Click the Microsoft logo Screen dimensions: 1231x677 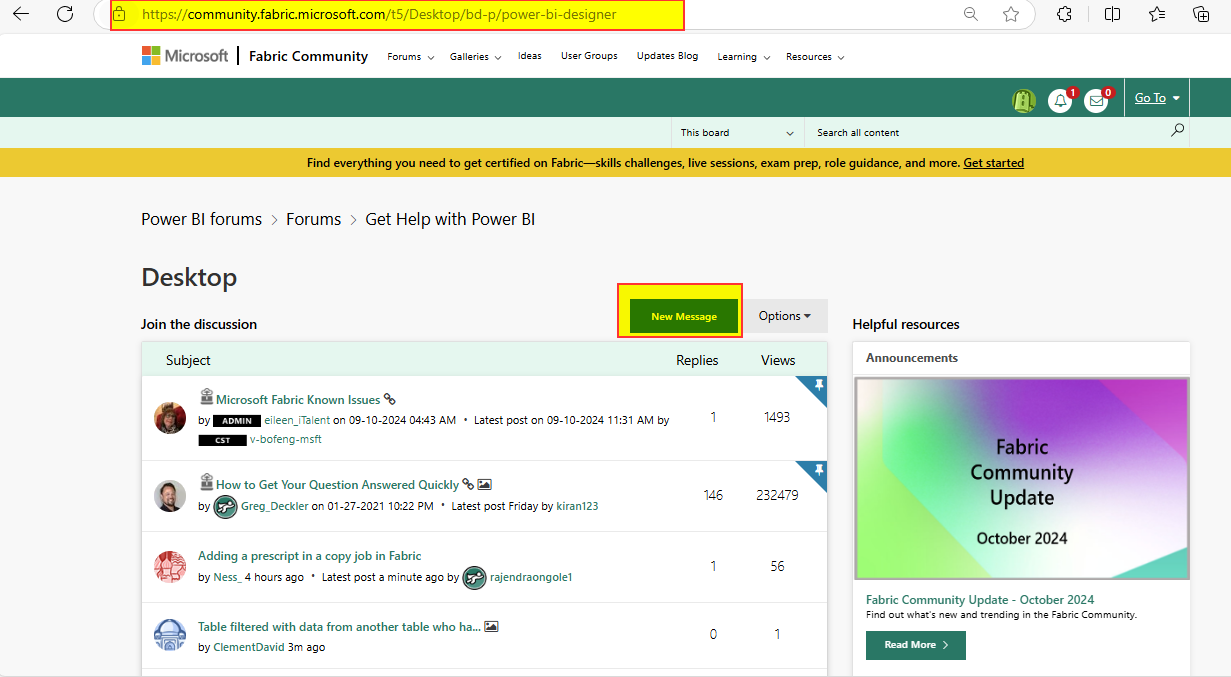185,56
